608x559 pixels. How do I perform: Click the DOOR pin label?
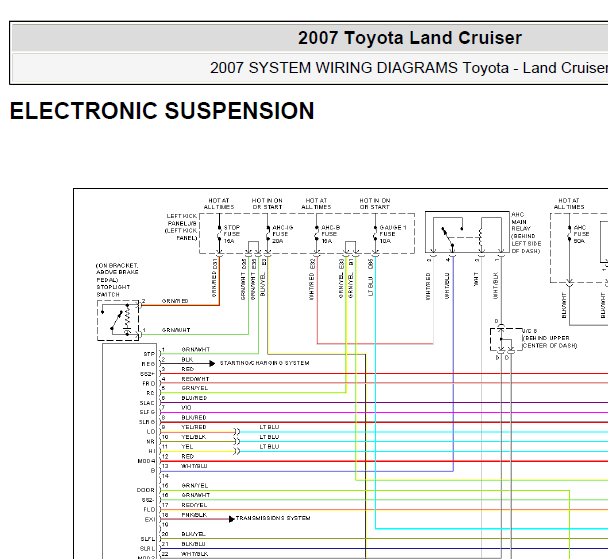(x=146, y=490)
